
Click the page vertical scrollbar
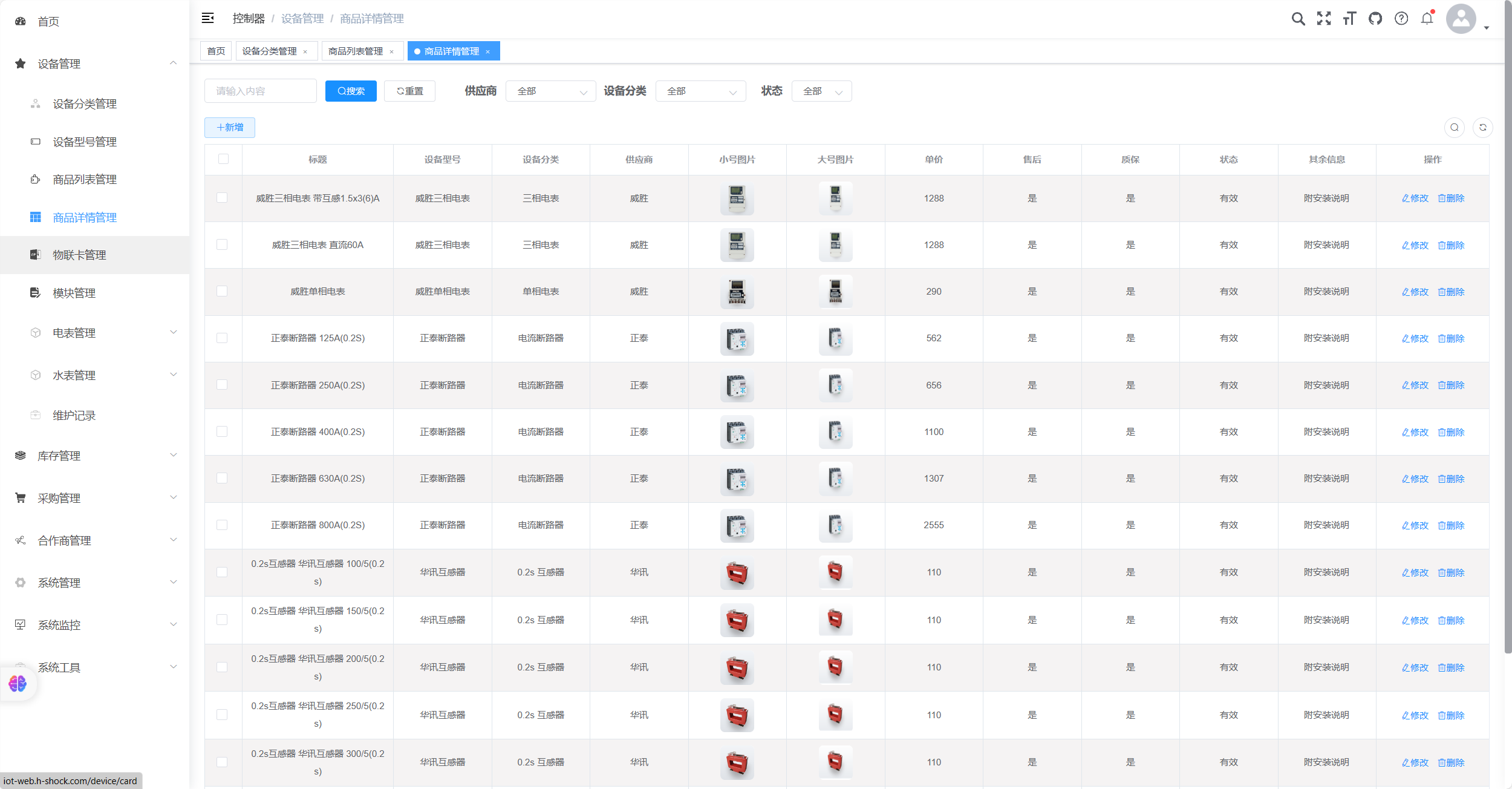click(x=1508, y=327)
